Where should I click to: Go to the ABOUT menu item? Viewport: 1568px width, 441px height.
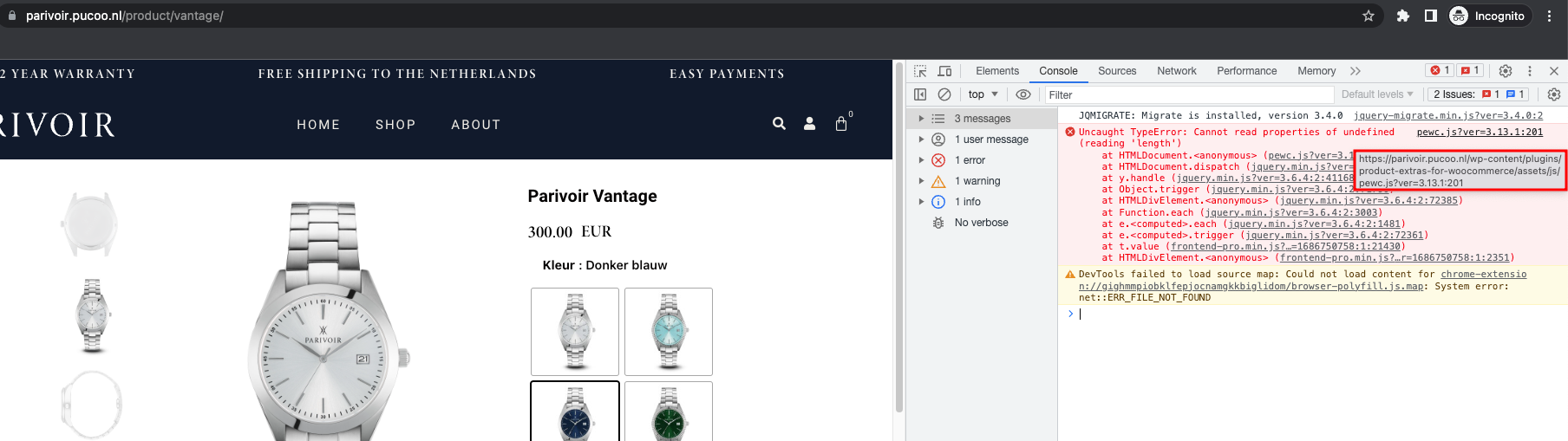pyautogui.click(x=475, y=125)
